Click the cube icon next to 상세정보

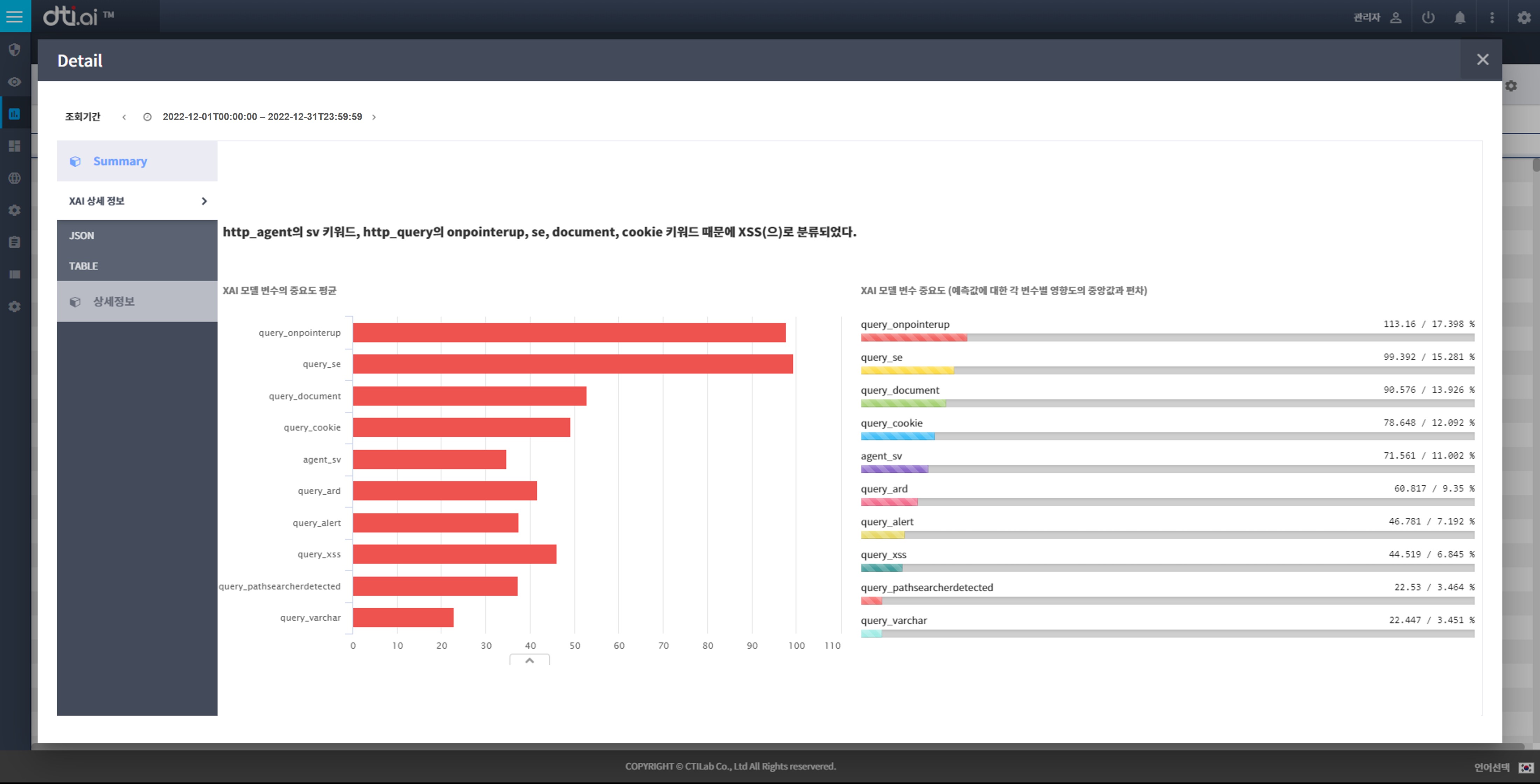(75, 302)
